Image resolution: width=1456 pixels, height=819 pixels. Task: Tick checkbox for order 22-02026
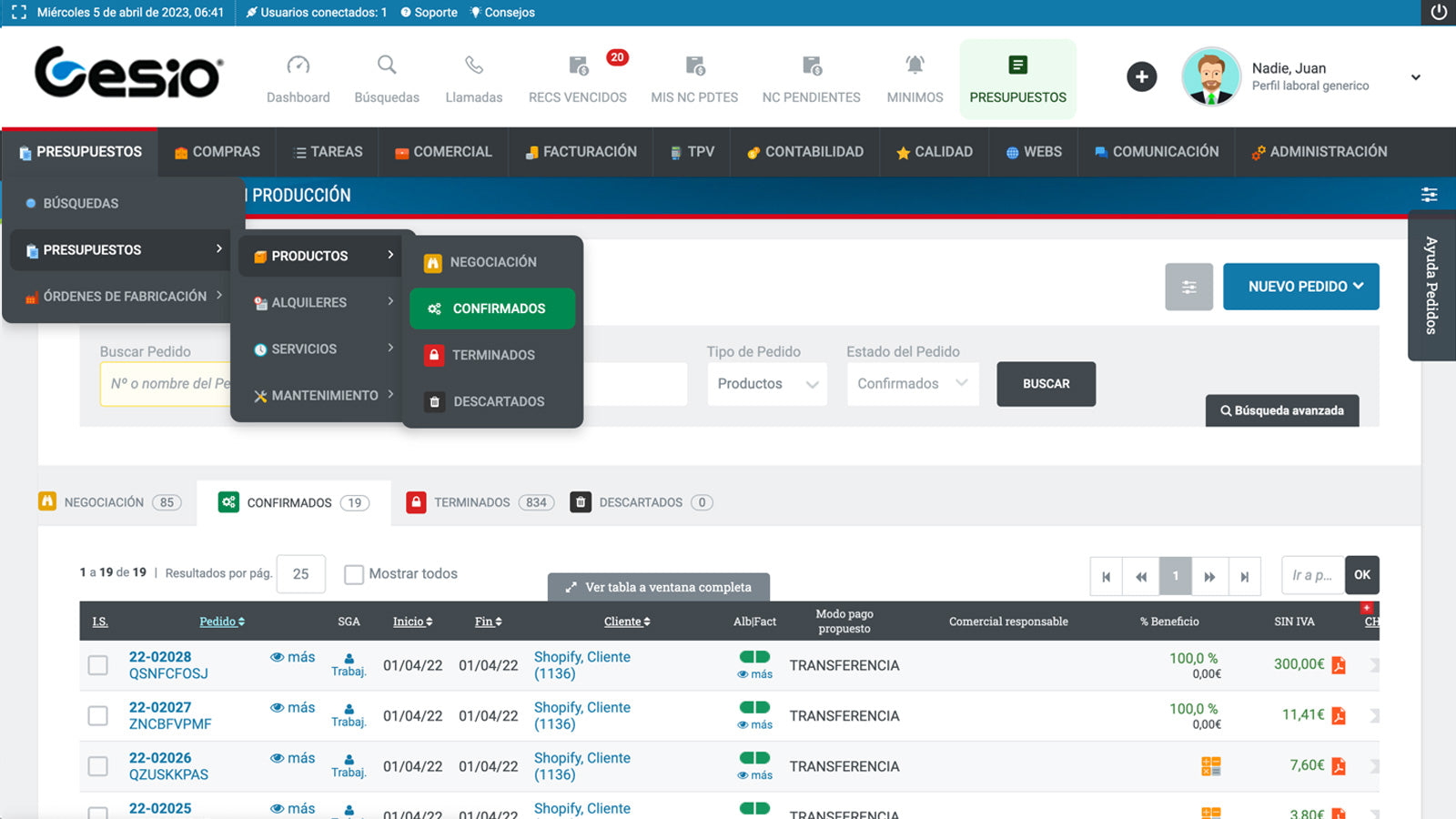[98, 766]
